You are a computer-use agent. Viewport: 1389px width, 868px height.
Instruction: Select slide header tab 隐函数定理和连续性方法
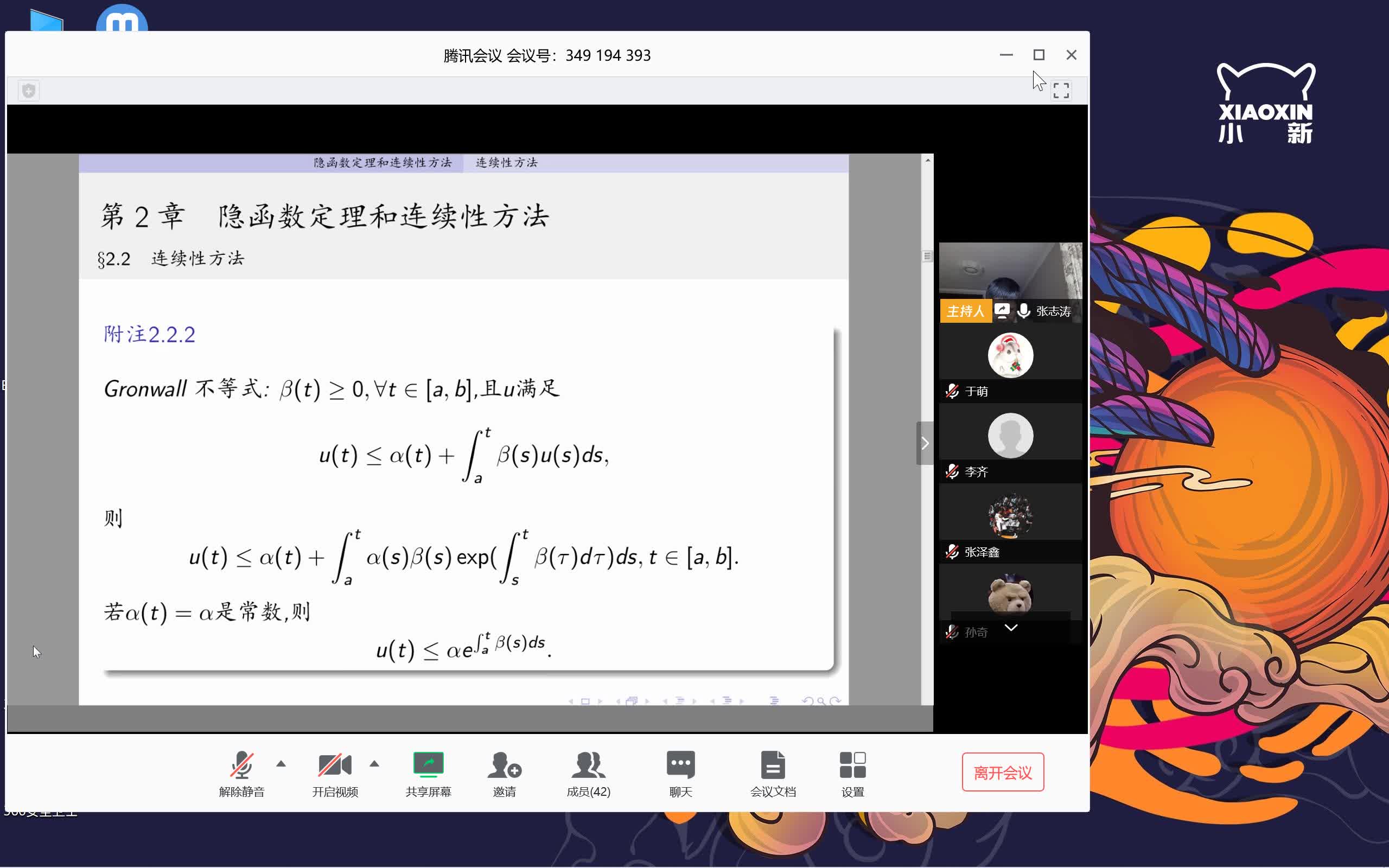(383, 163)
